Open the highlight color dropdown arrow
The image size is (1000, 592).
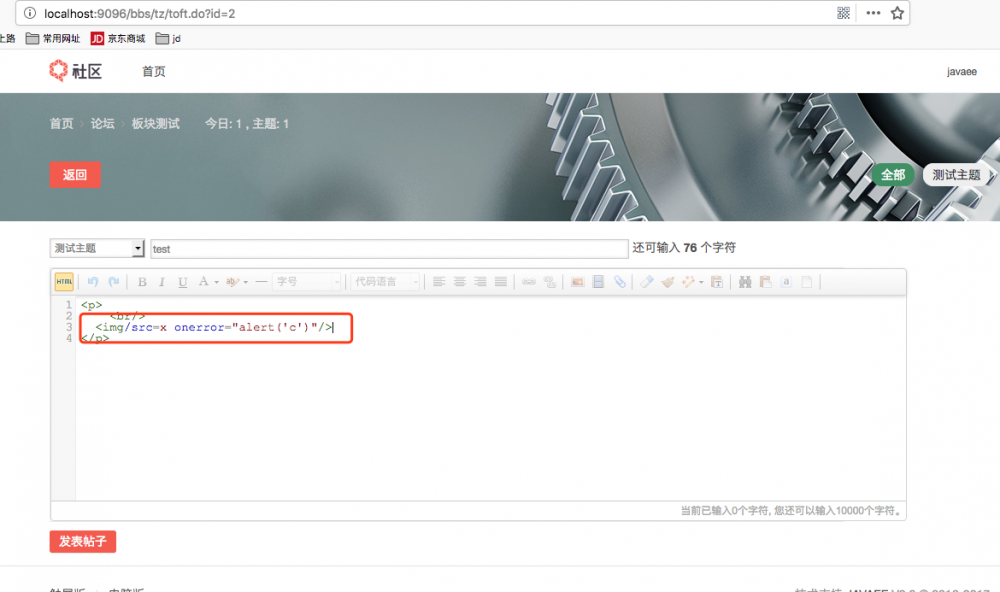click(246, 282)
